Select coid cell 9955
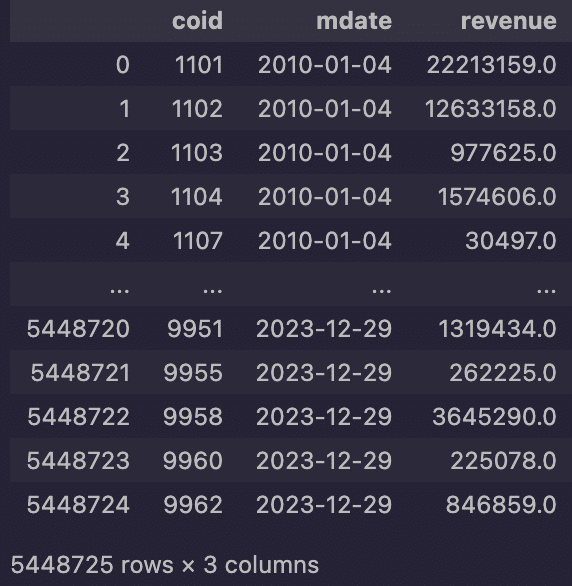This screenshot has width=572, height=586. pyautogui.click(x=193, y=373)
